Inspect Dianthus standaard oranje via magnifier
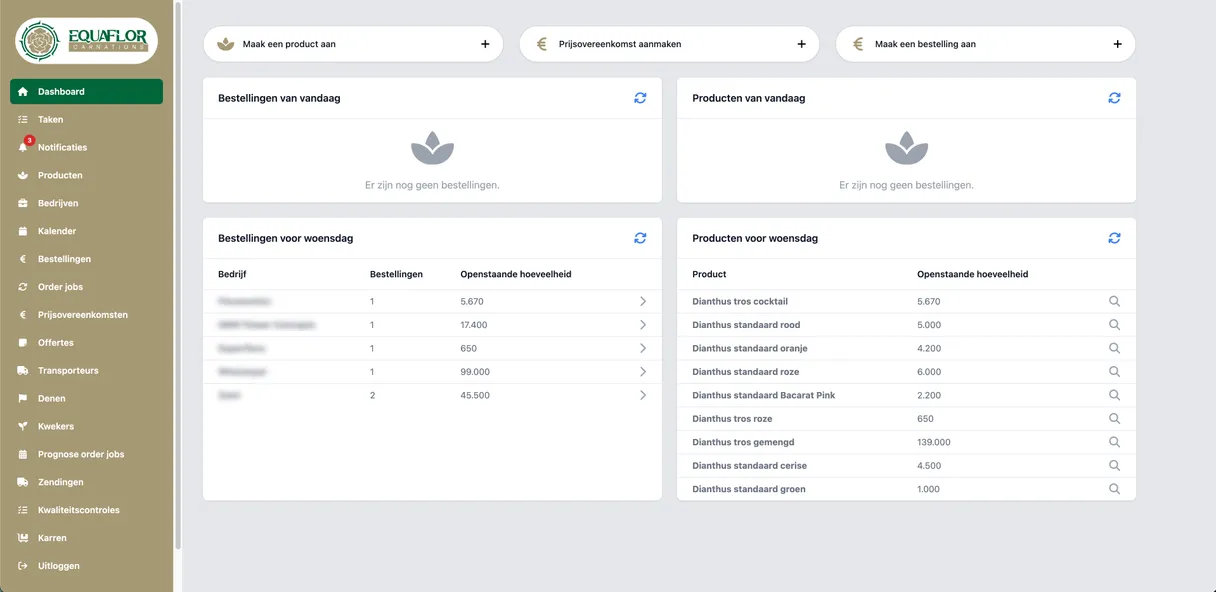1216x592 pixels. 1114,348
